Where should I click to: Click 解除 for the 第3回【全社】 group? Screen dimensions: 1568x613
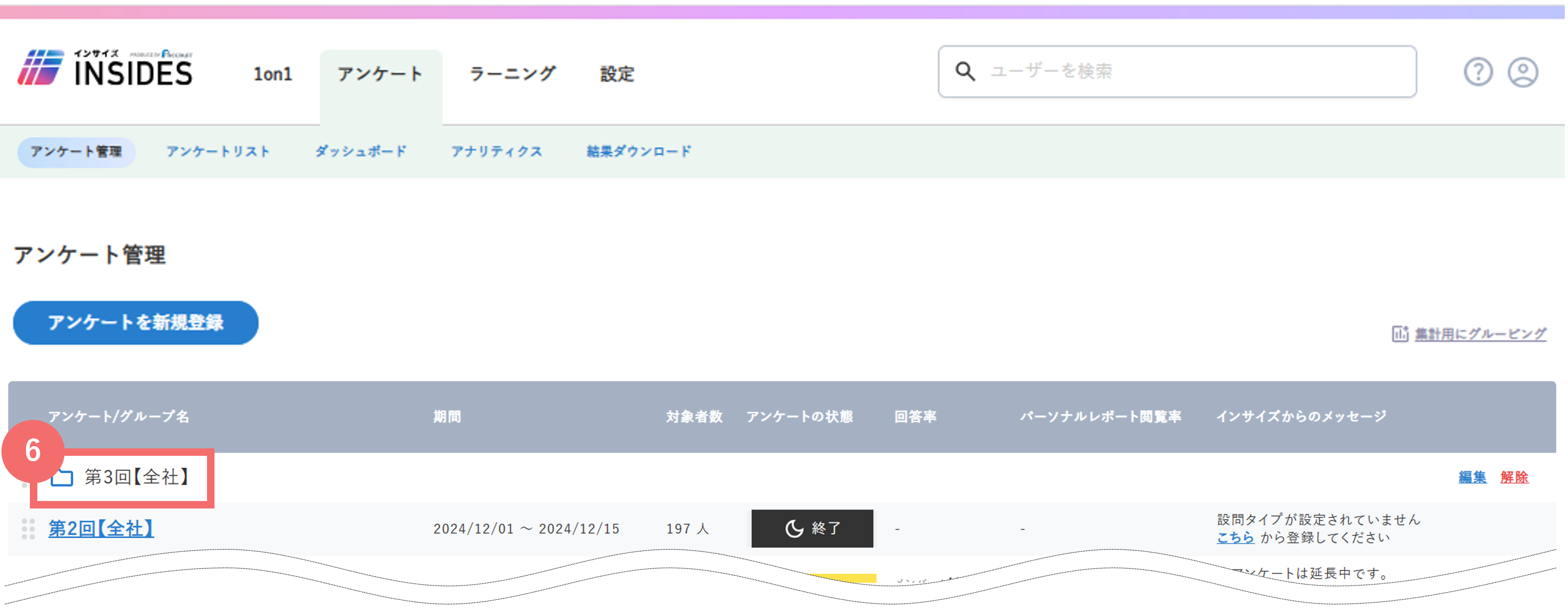click(x=1514, y=477)
